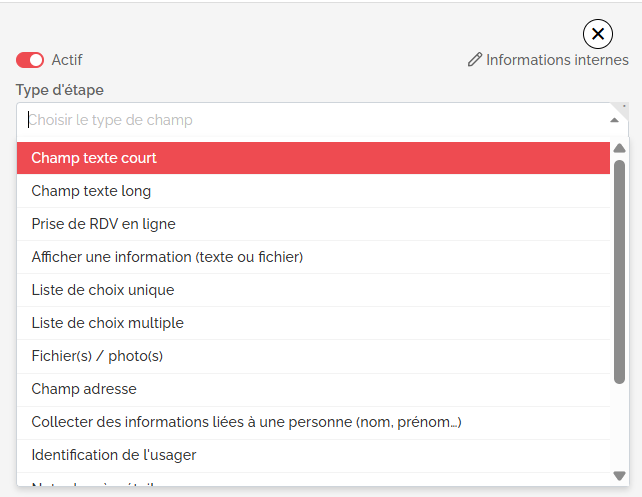Image resolution: width=642 pixels, height=497 pixels.
Task: Click into the Choisir le type de champ field
Action: coord(311,120)
